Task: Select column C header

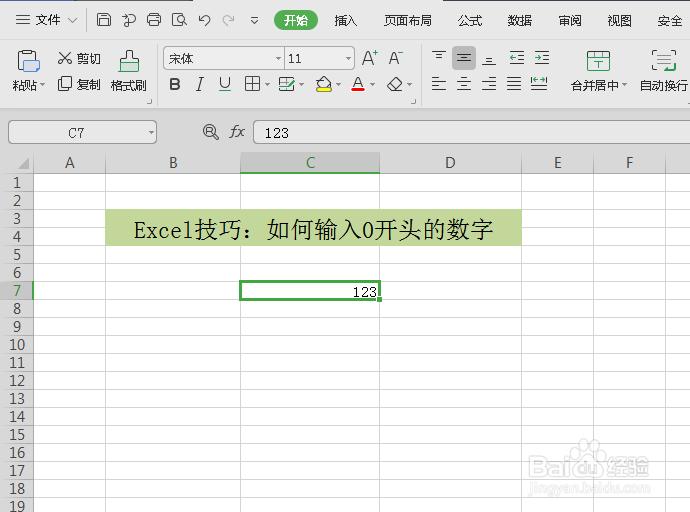Action: [x=310, y=163]
